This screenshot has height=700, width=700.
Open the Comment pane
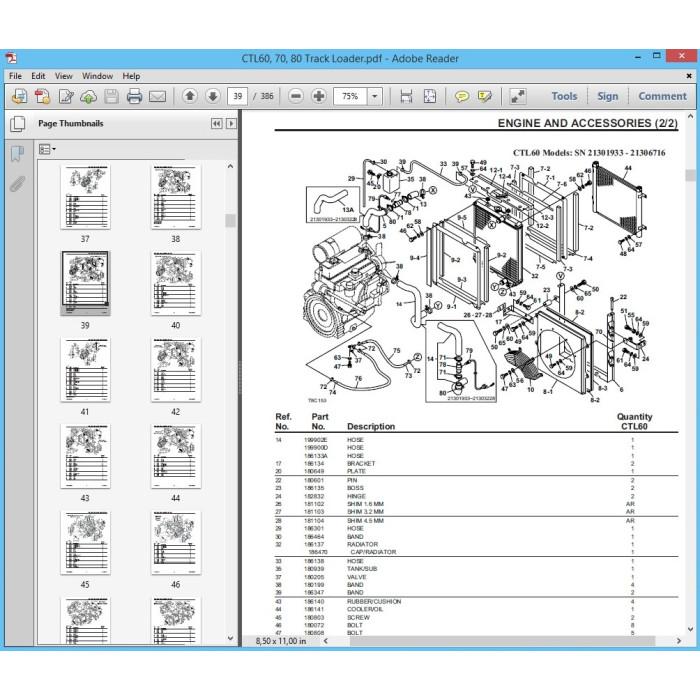pyautogui.click(x=662, y=96)
